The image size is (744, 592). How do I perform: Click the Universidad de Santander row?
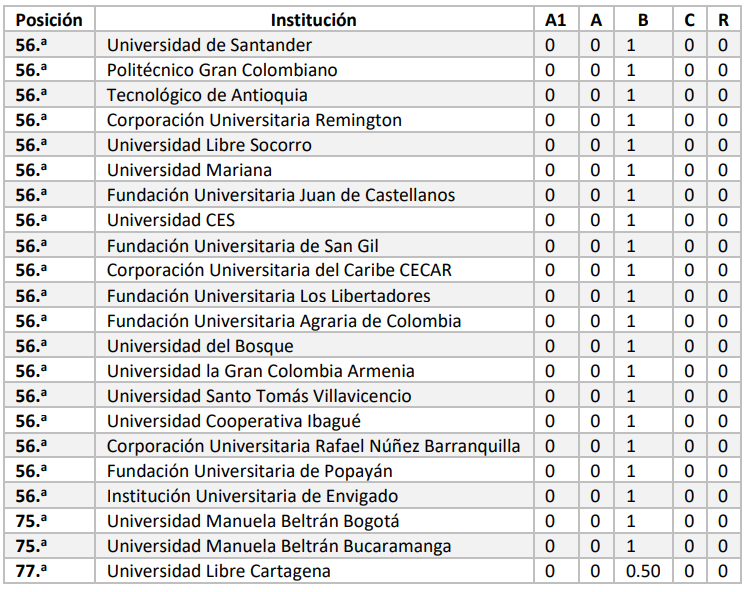(x=209, y=45)
